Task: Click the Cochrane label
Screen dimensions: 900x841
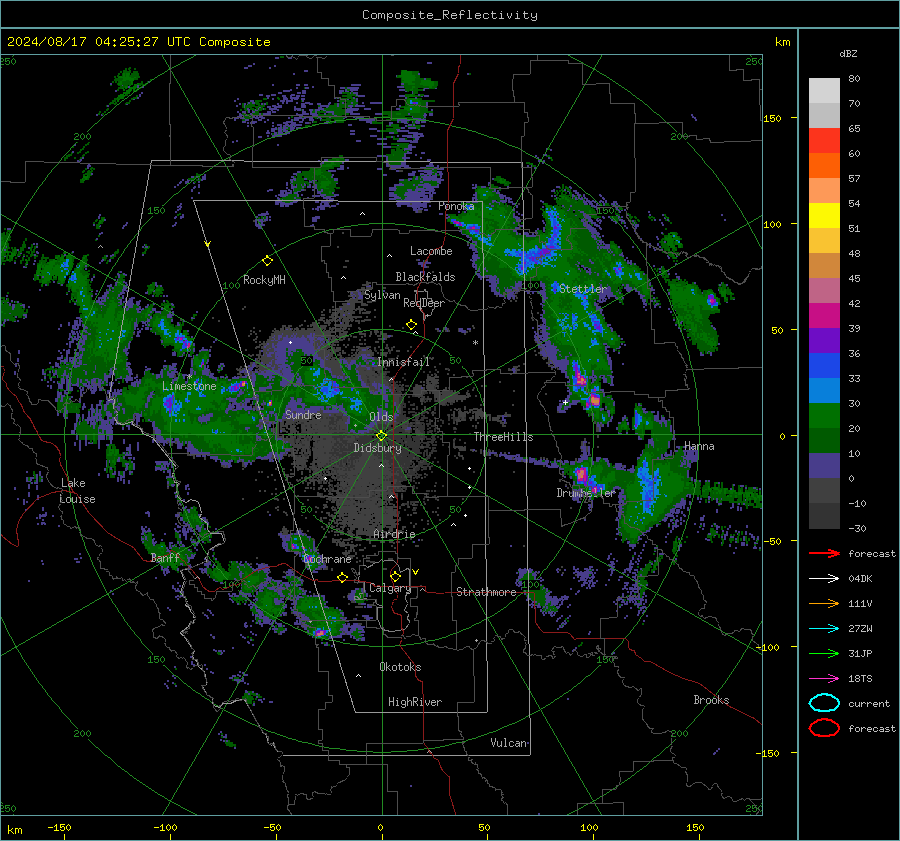Action: point(327,559)
